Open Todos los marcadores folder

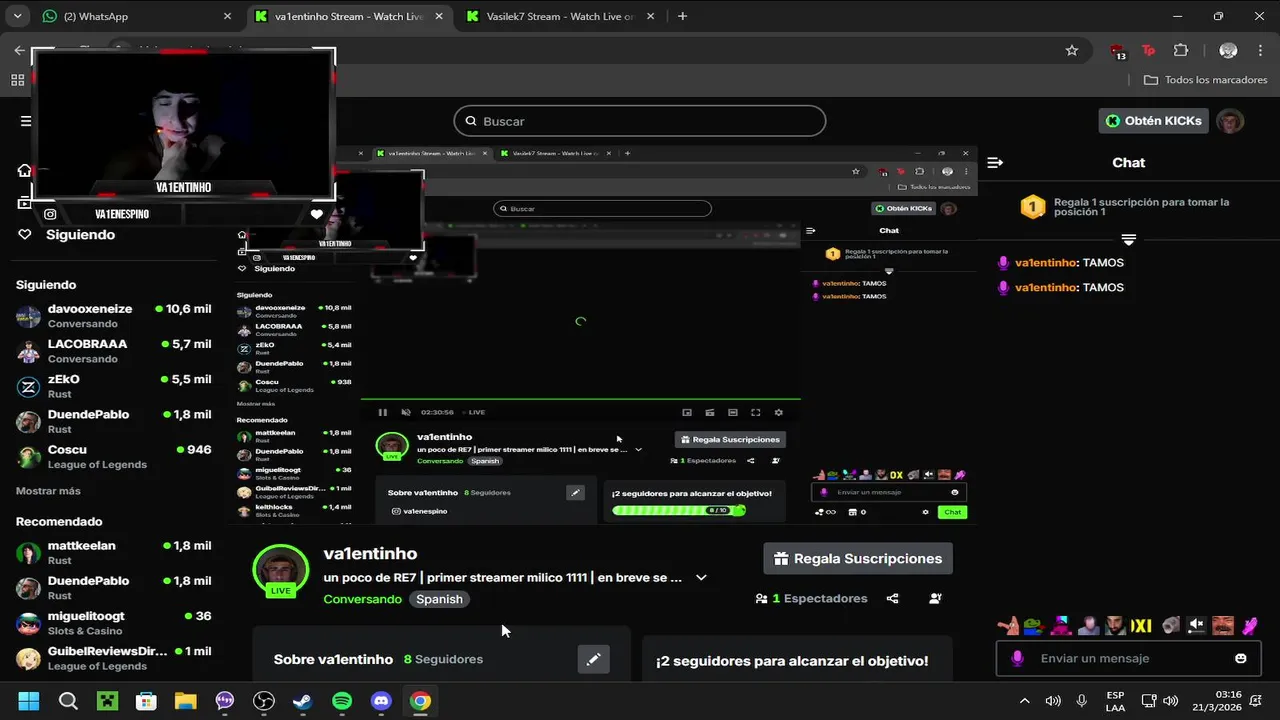pos(1205,80)
